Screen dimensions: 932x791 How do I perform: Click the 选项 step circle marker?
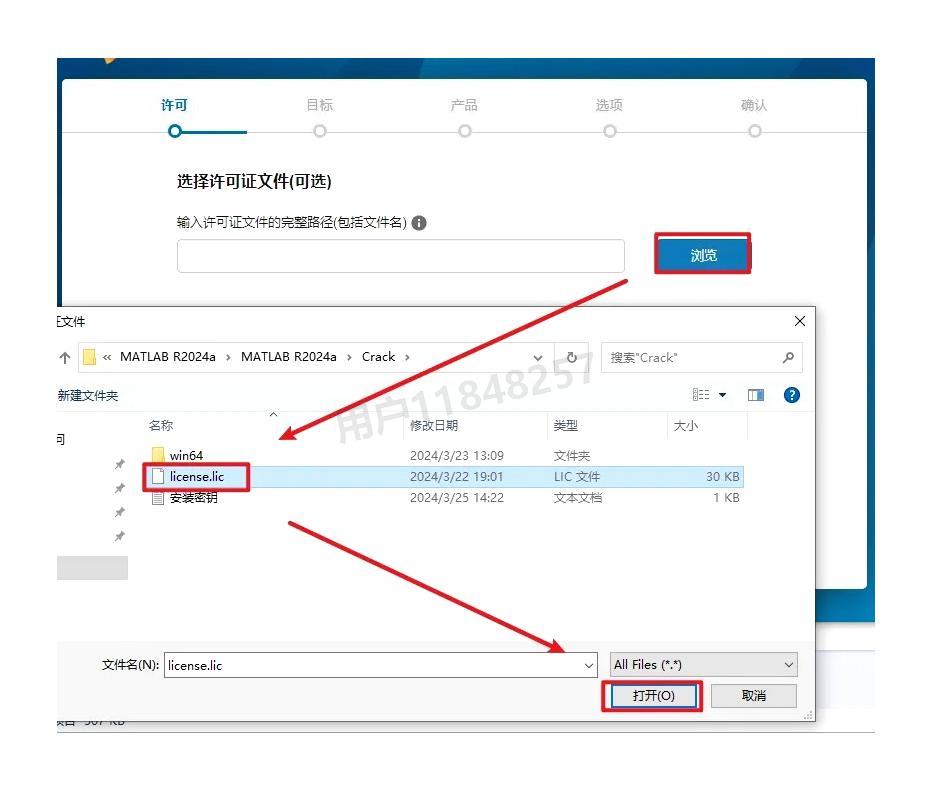610,131
